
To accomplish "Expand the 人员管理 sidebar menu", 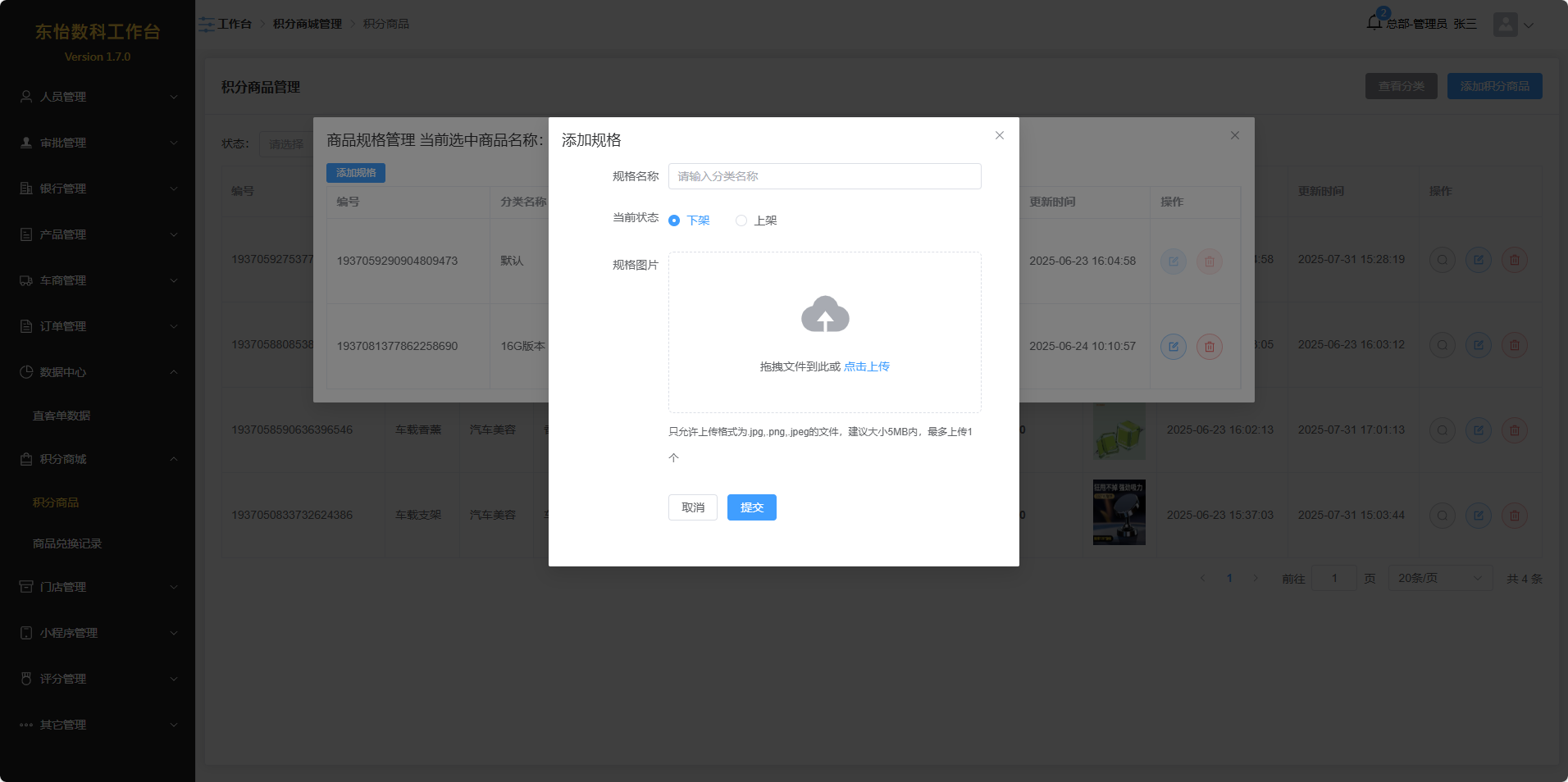I will [98, 97].
